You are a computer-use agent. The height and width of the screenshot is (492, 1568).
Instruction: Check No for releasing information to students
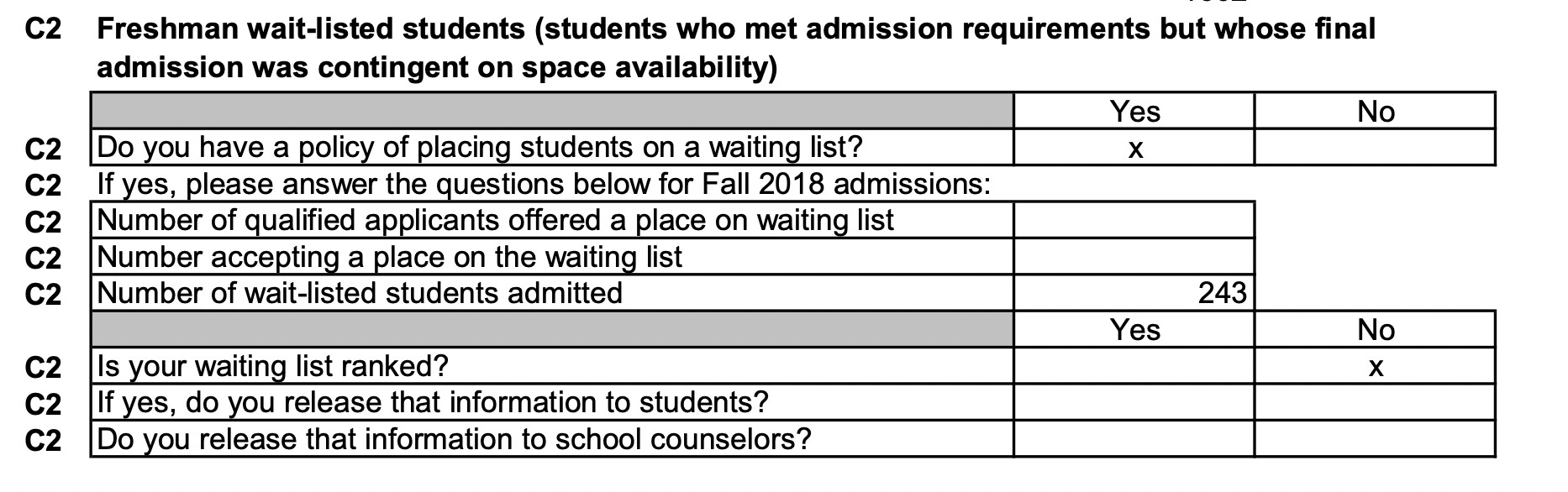pyautogui.click(x=1375, y=403)
